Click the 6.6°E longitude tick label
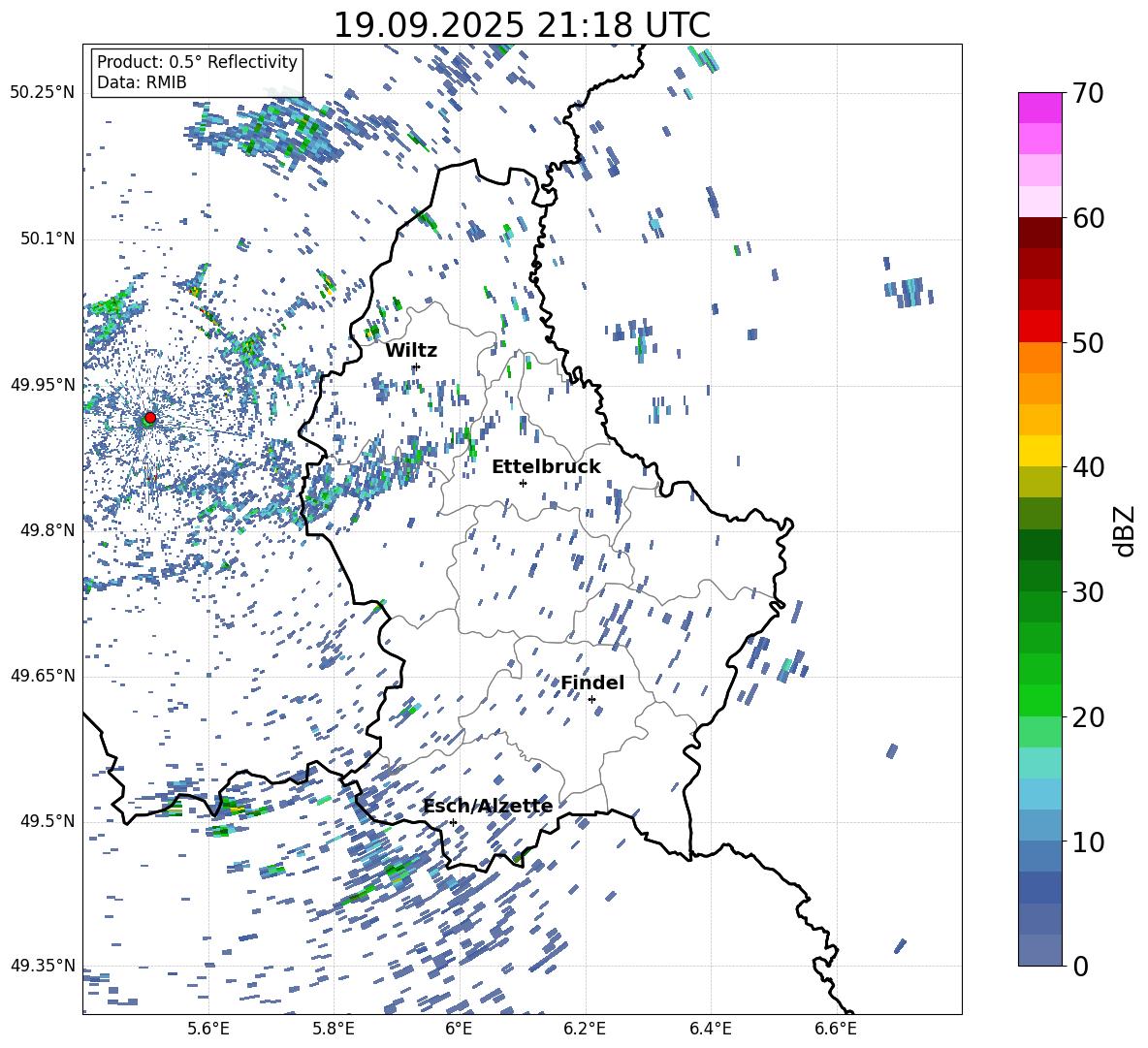1148x1048 pixels. [x=836, y=1029]
